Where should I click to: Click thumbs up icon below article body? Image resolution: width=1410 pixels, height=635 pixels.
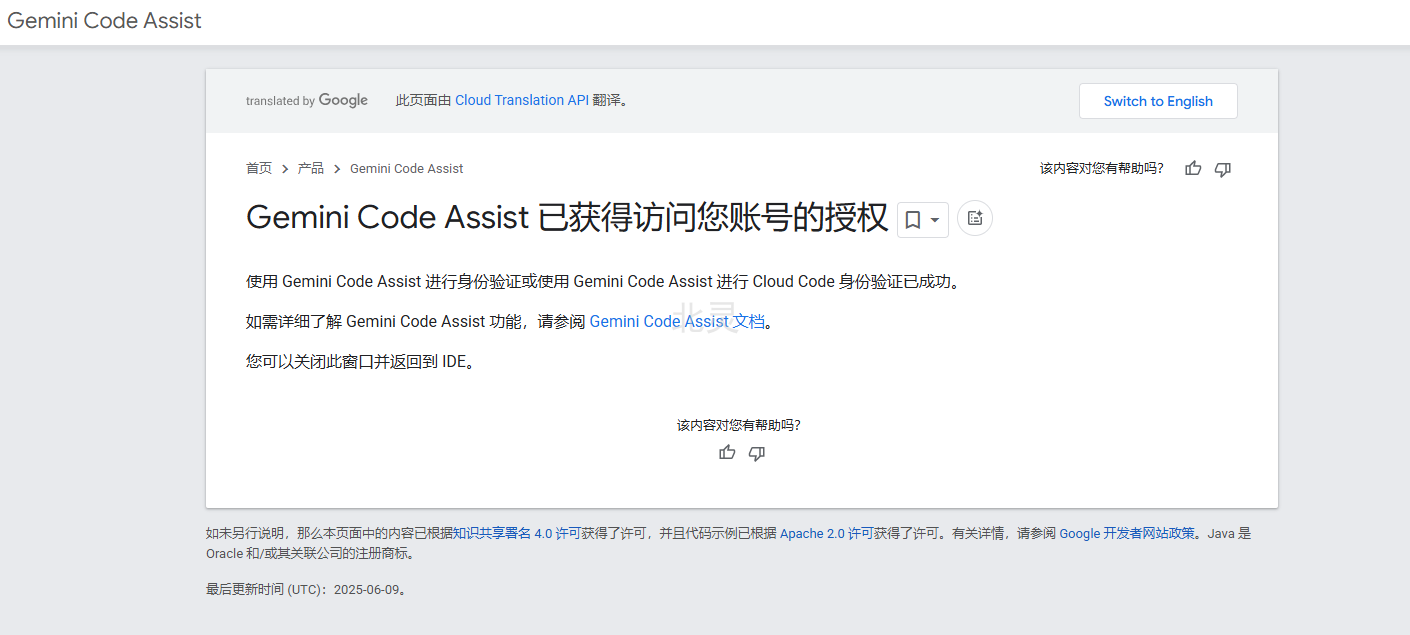pyautogui.click(x=727, y=453)
